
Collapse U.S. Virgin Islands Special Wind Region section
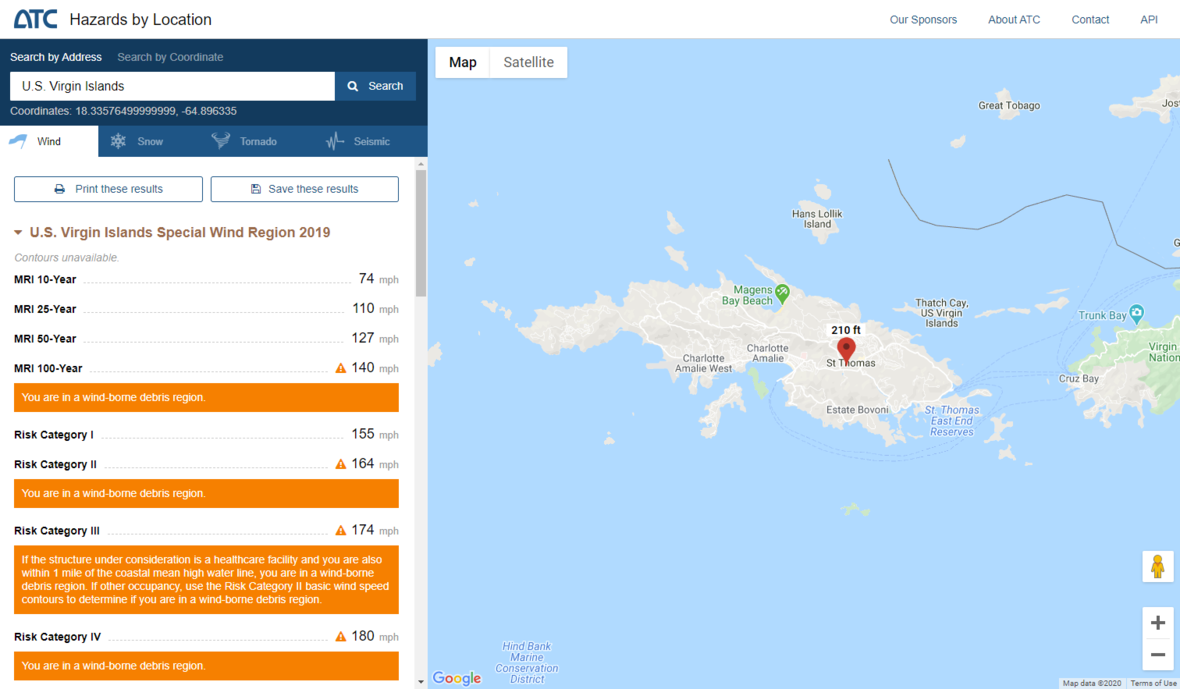(18, 233)
